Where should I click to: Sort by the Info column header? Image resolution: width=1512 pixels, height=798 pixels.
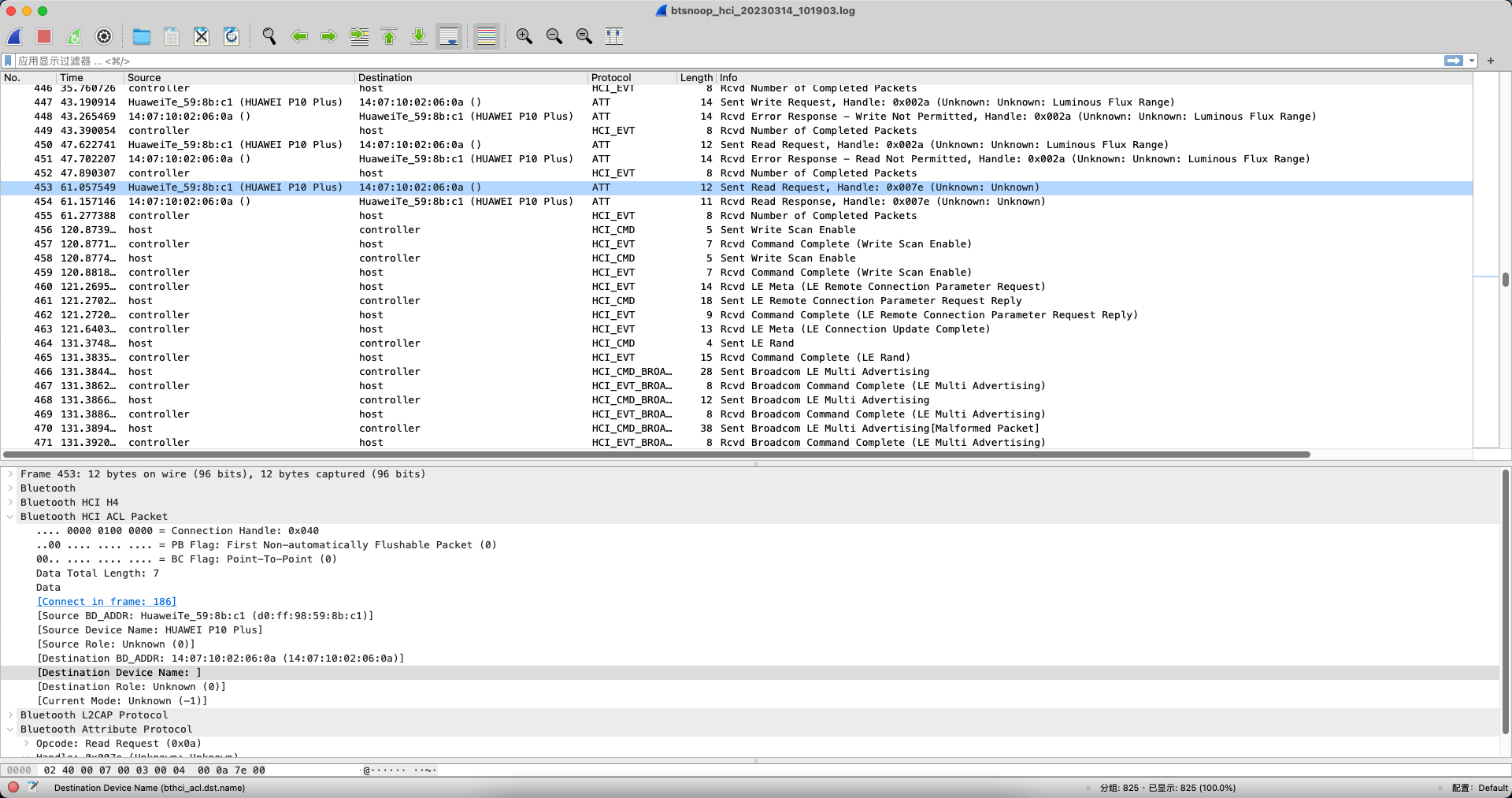1094,77
